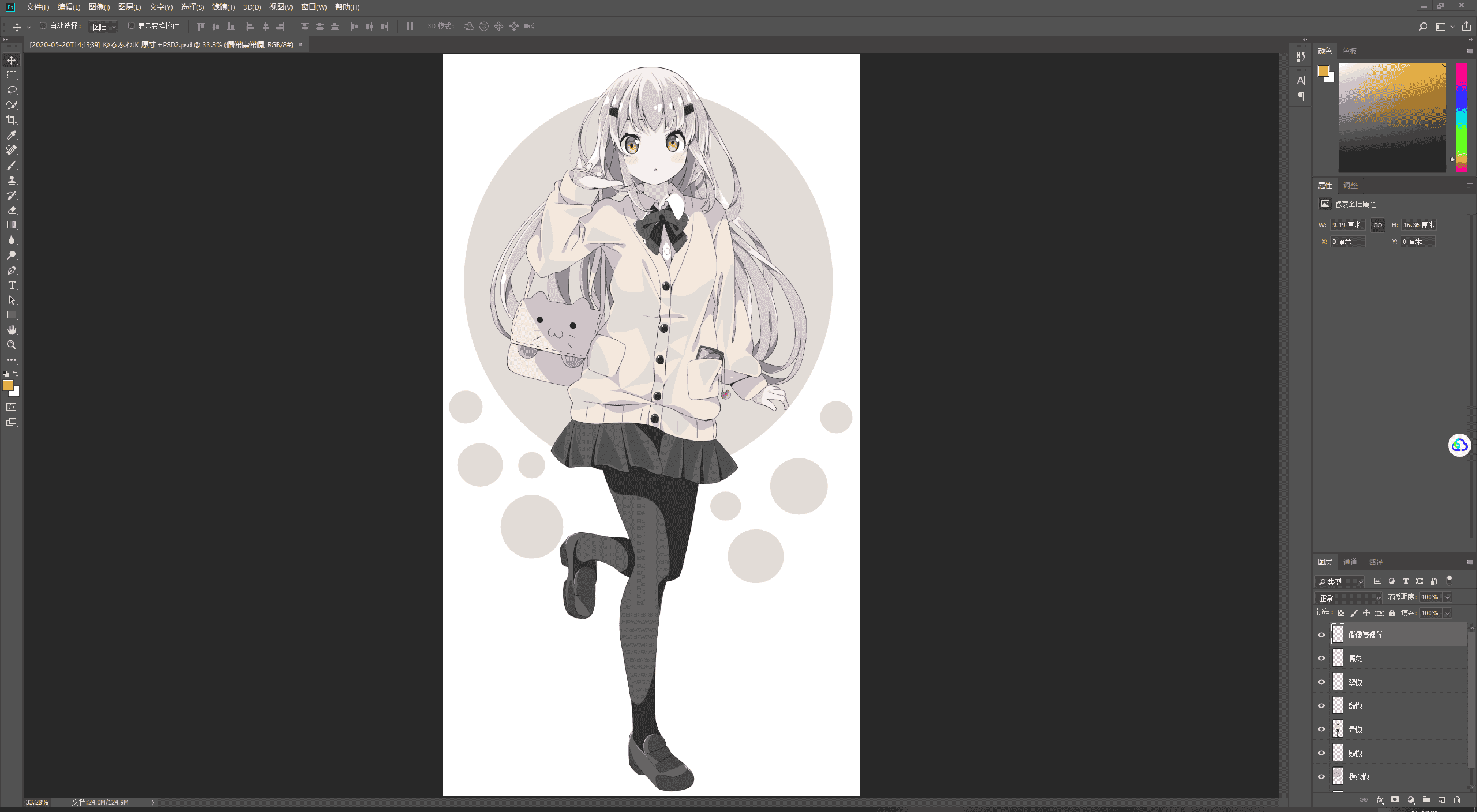Select the Lasso tool

pos(12,90)
